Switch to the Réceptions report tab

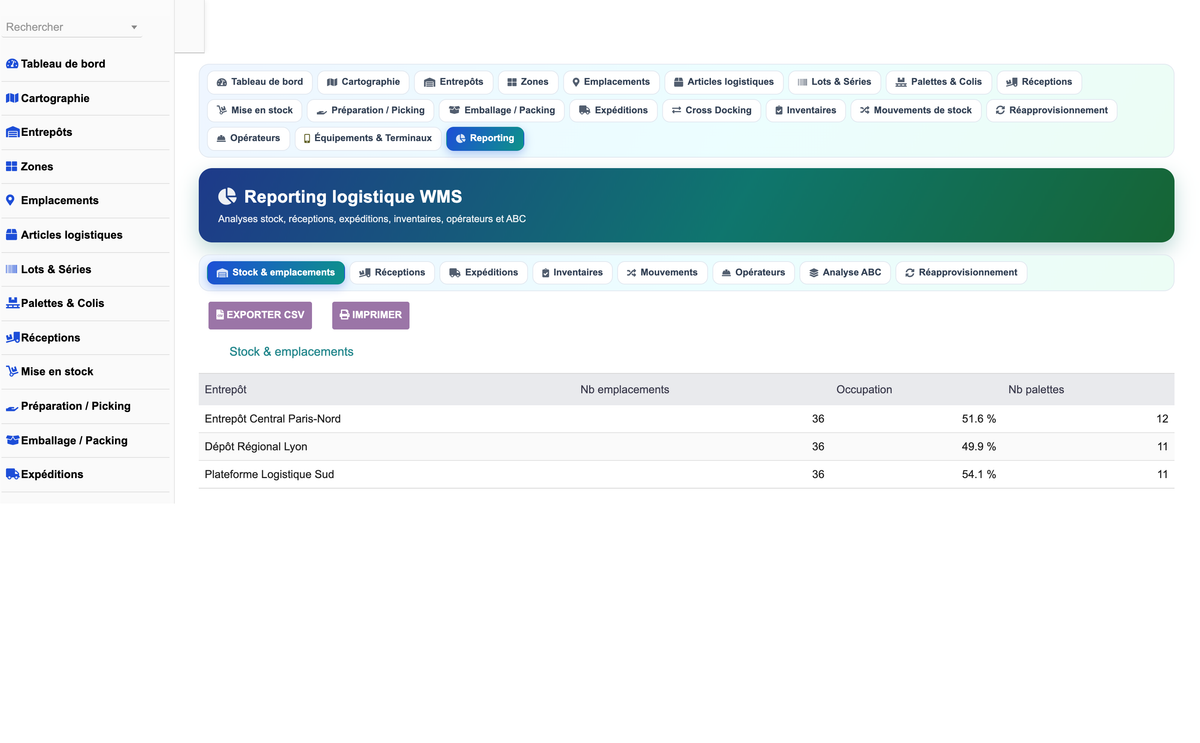(392, 272)
